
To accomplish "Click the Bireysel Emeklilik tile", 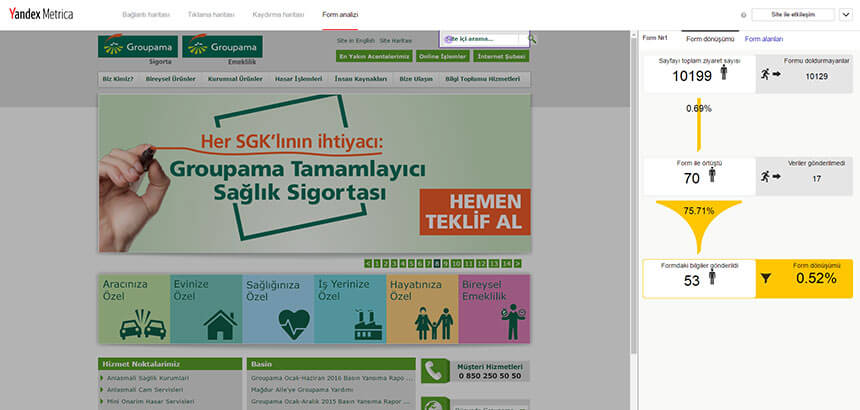I will coord(494,309).
